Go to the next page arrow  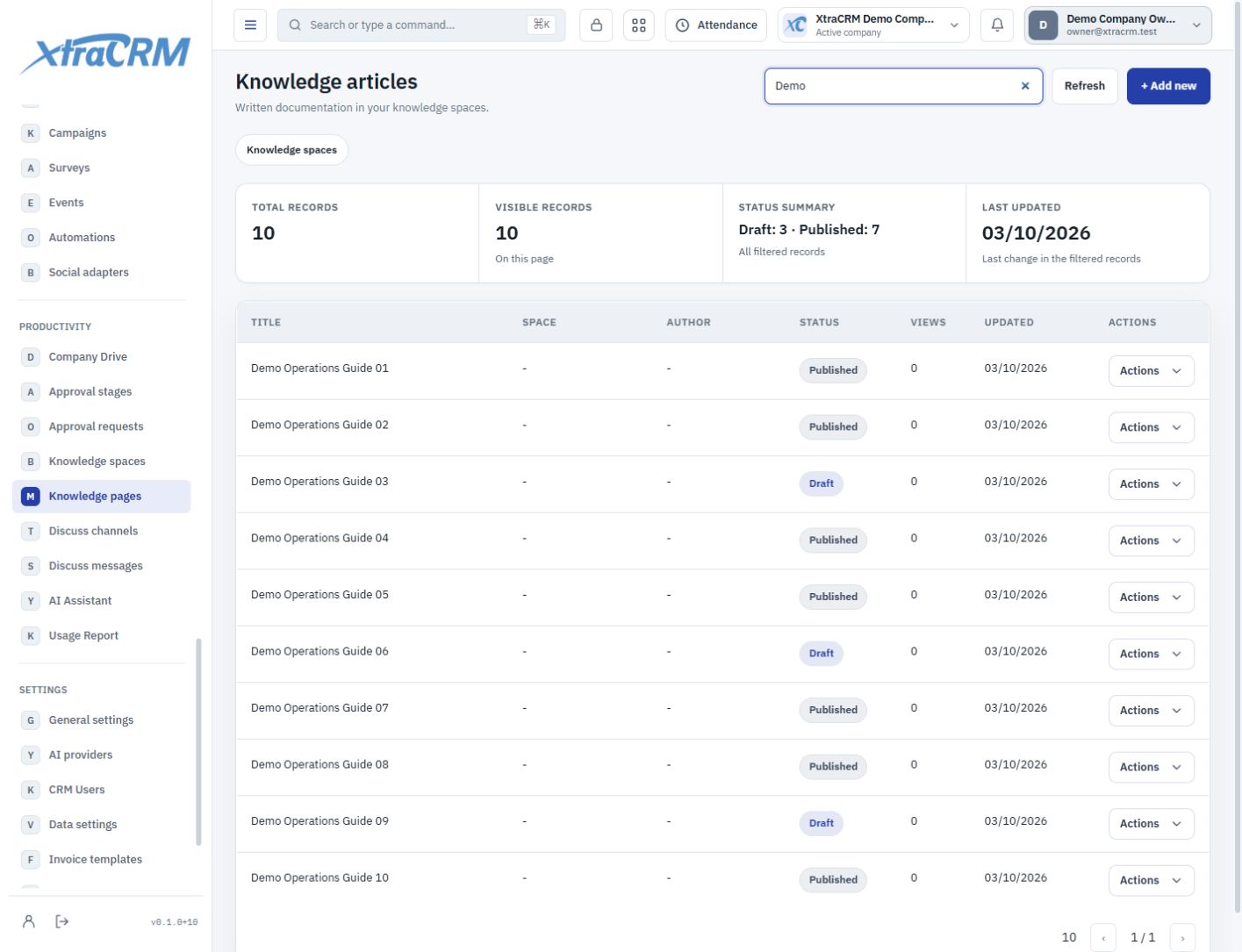(1182, 937)
